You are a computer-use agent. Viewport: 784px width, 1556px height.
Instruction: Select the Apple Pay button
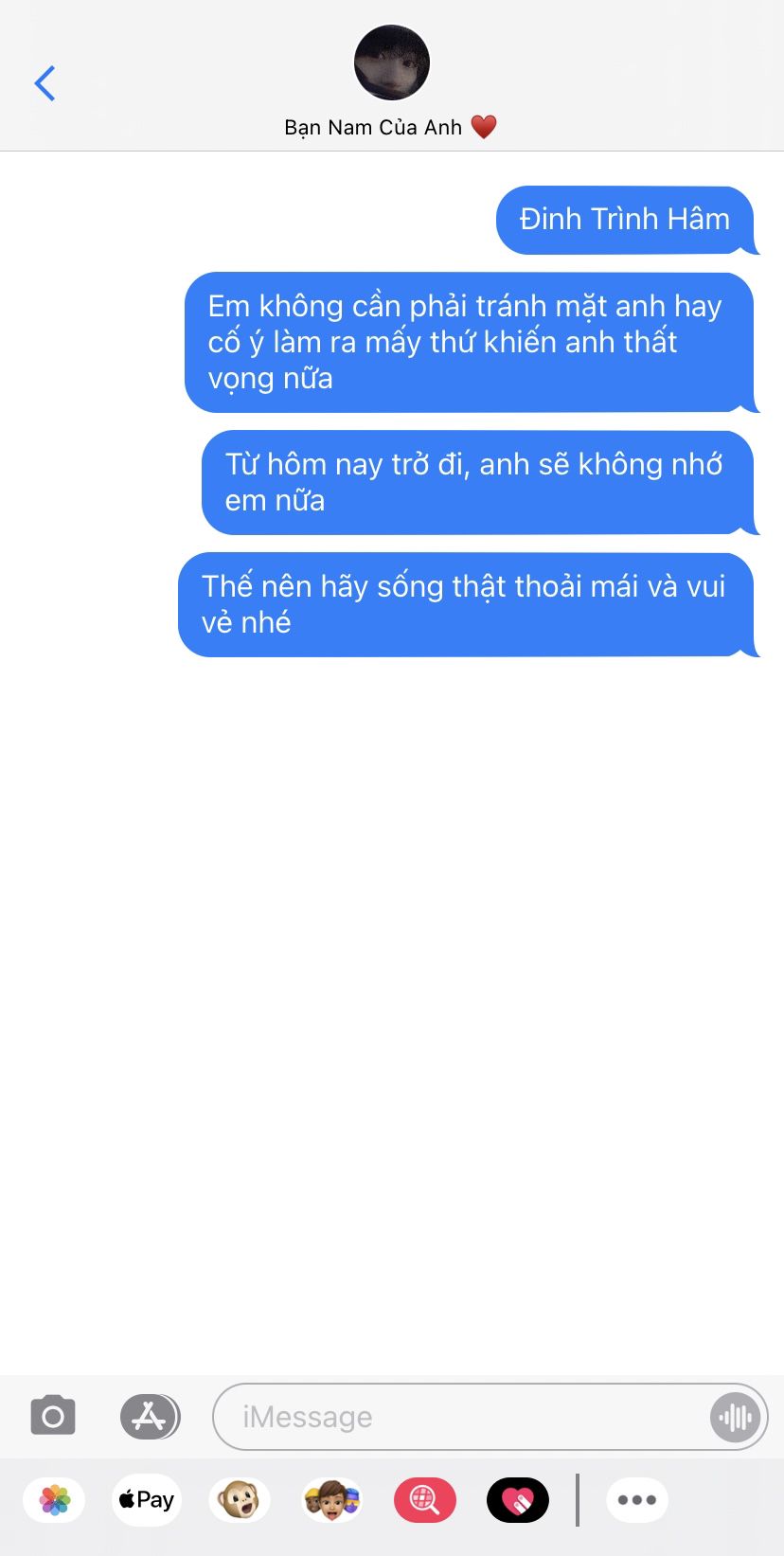[146, 1499]
